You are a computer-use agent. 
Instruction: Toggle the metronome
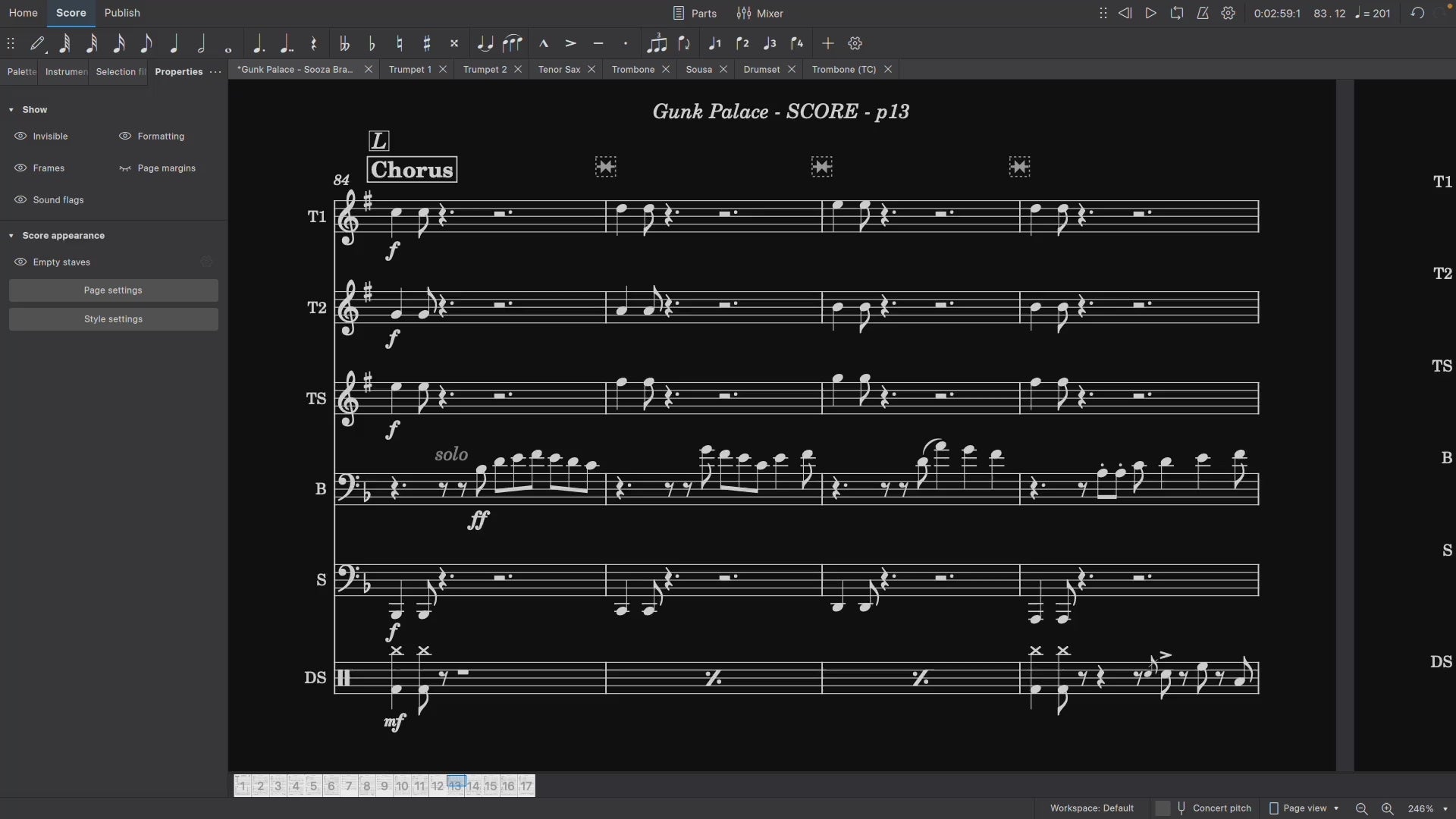[x=1203, y=13]
